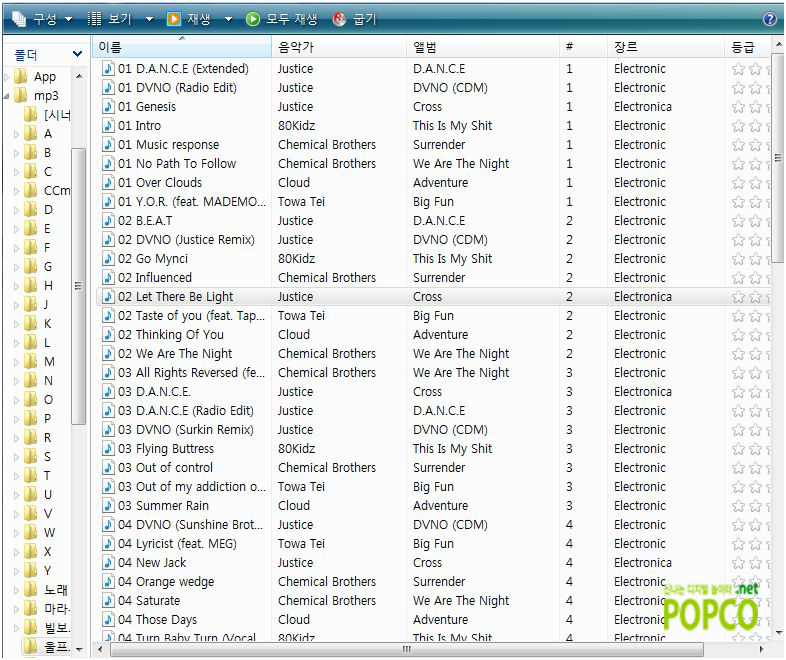Open the help question mark icon
The width and height of the screenshot is (786, 660).
[769, 19]
